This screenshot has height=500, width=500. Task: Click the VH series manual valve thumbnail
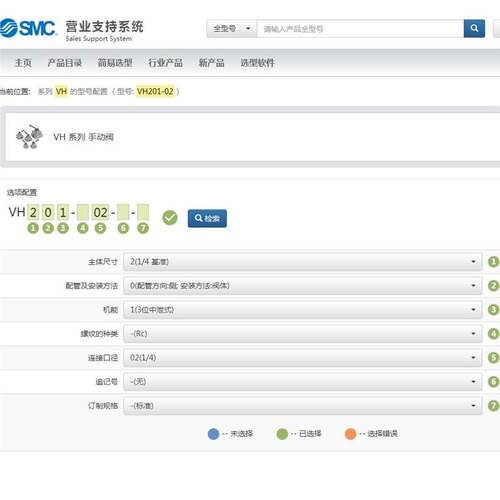pos(29,137)
